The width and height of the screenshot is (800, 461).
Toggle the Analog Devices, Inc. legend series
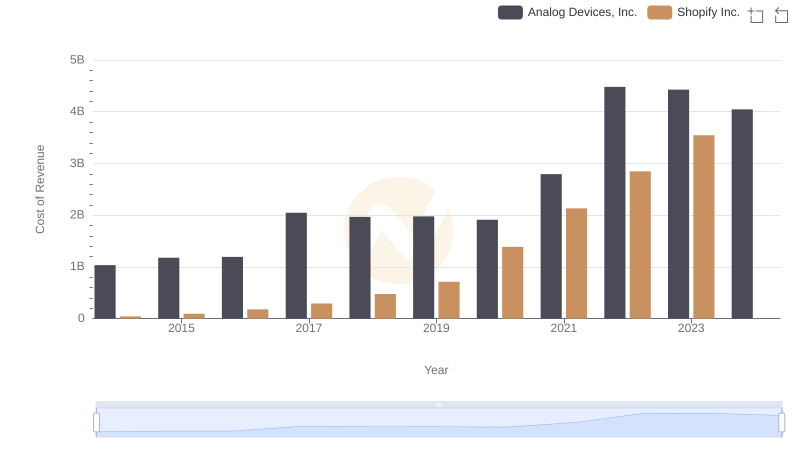(567, 12)
